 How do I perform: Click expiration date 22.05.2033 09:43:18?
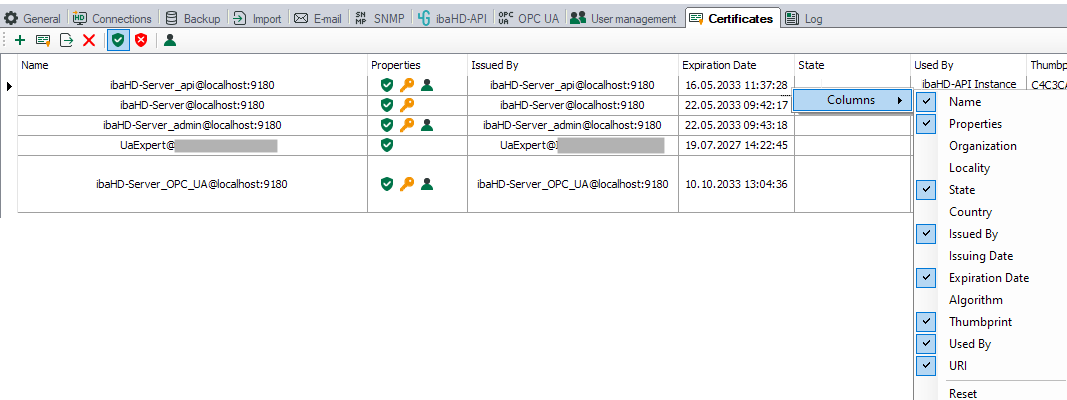pos(736,125)
